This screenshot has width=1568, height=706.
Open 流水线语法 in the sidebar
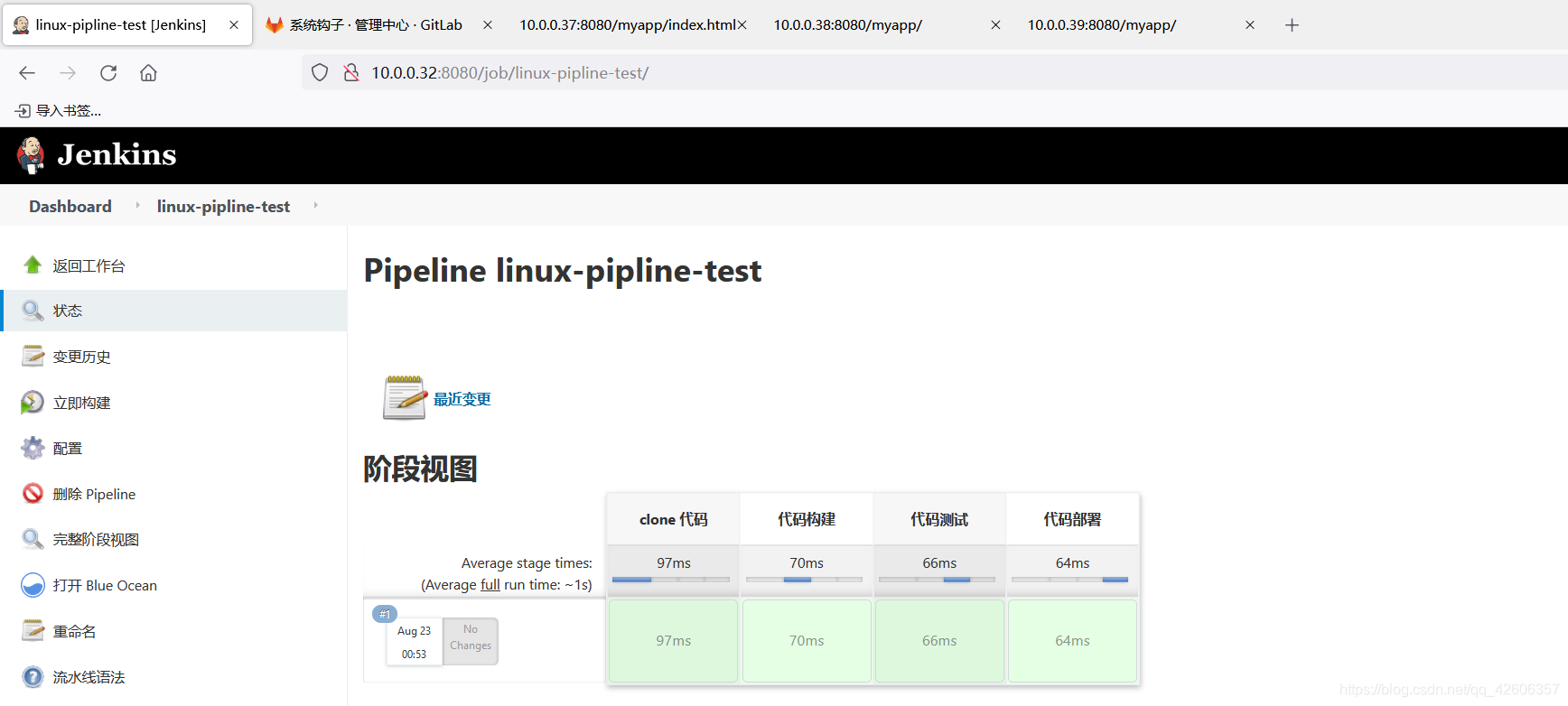click(x=89, y=677)
